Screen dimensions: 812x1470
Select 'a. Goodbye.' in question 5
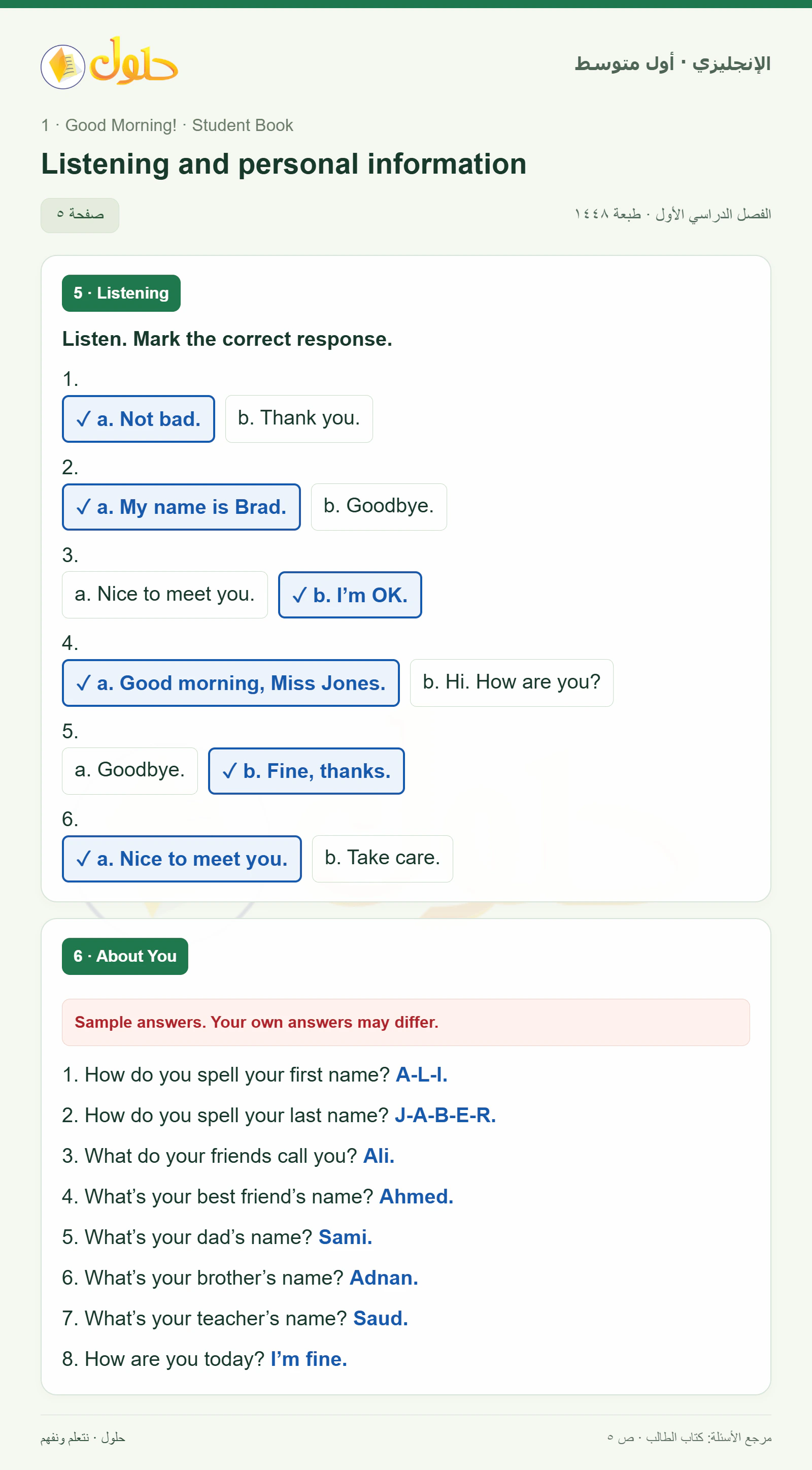point(130,770)
